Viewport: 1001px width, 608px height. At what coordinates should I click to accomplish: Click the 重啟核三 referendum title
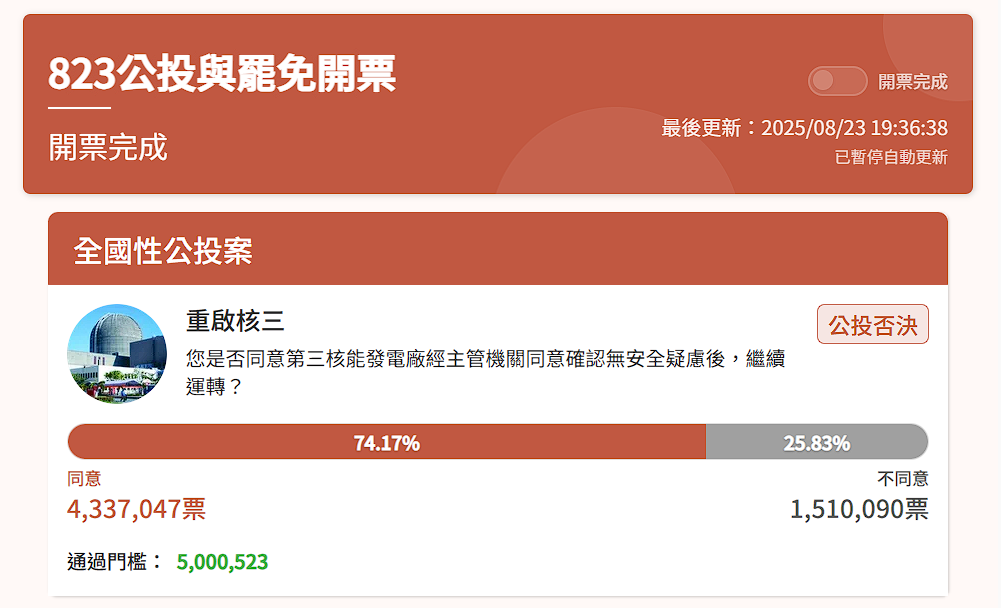pos(235,320)
